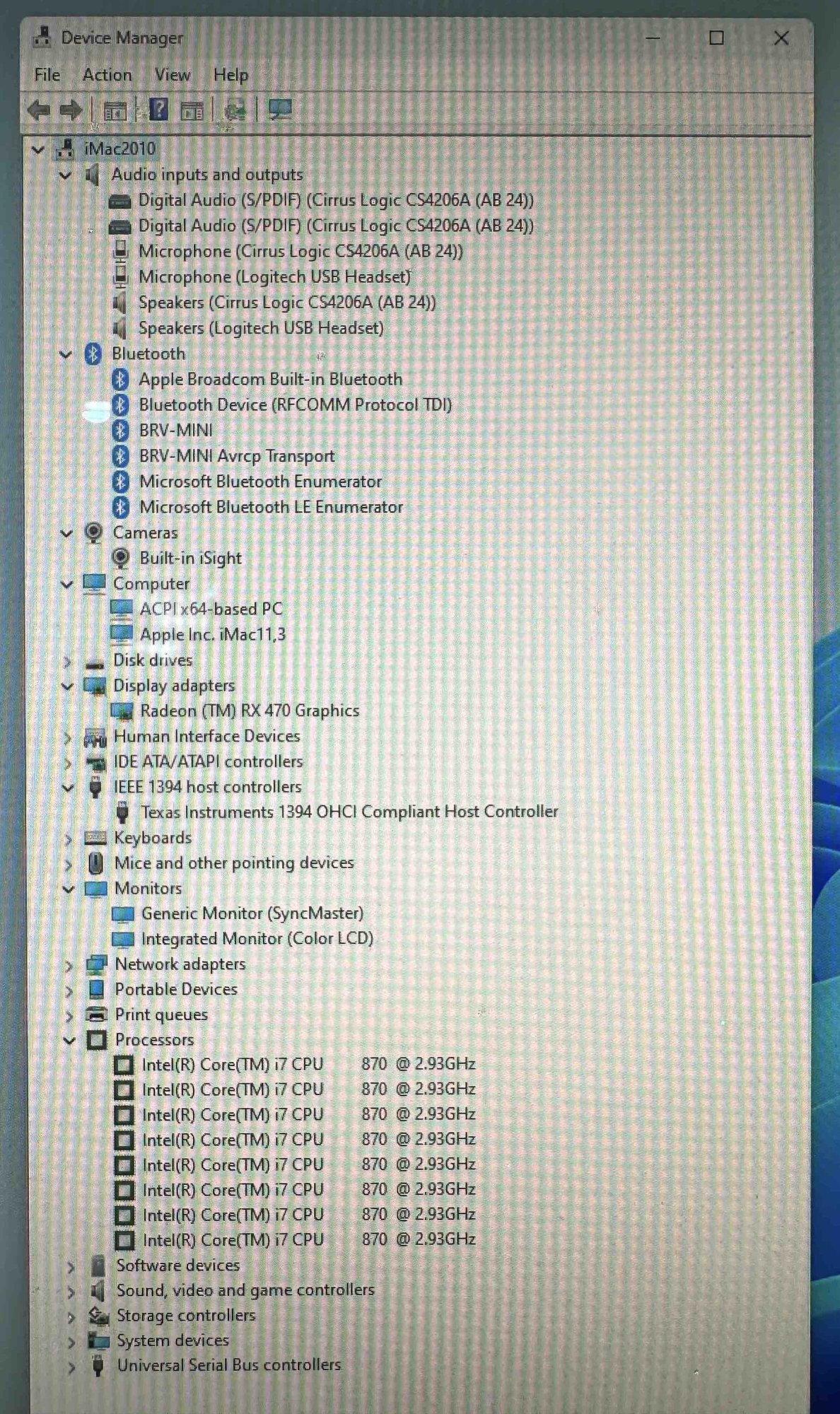Click the Show/Hide console tree toolbar icon
Screen dimensions: 840x1414
(115, 110)
